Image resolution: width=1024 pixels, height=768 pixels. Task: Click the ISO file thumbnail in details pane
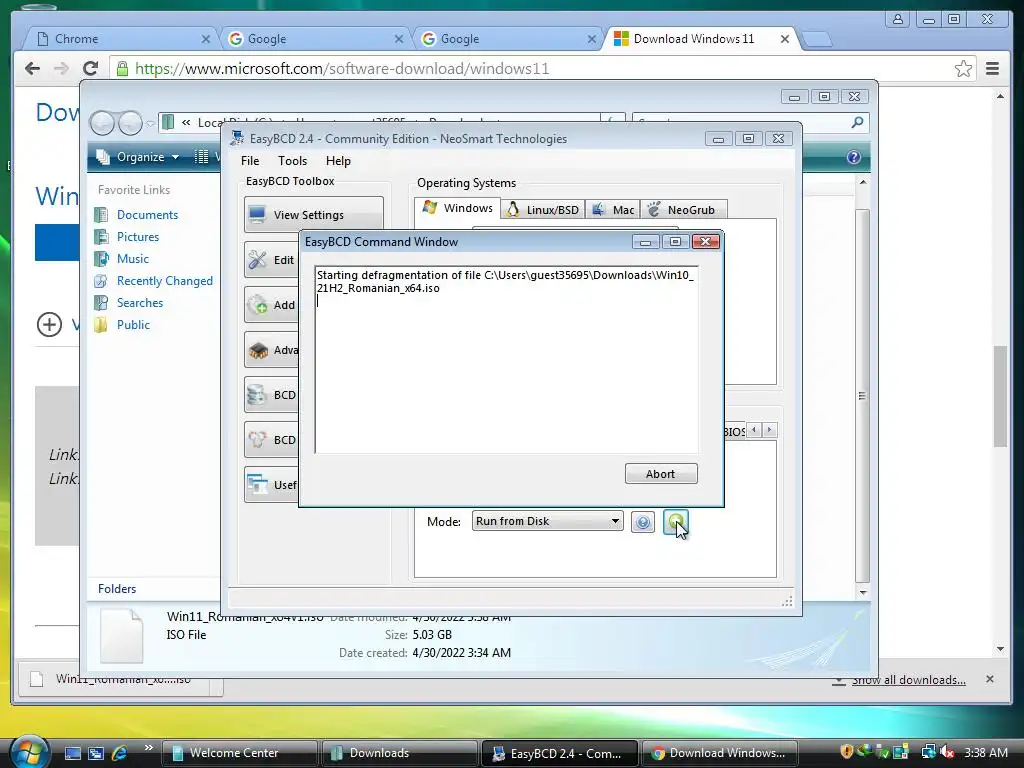pyautogui.click(x=121, y=635)
